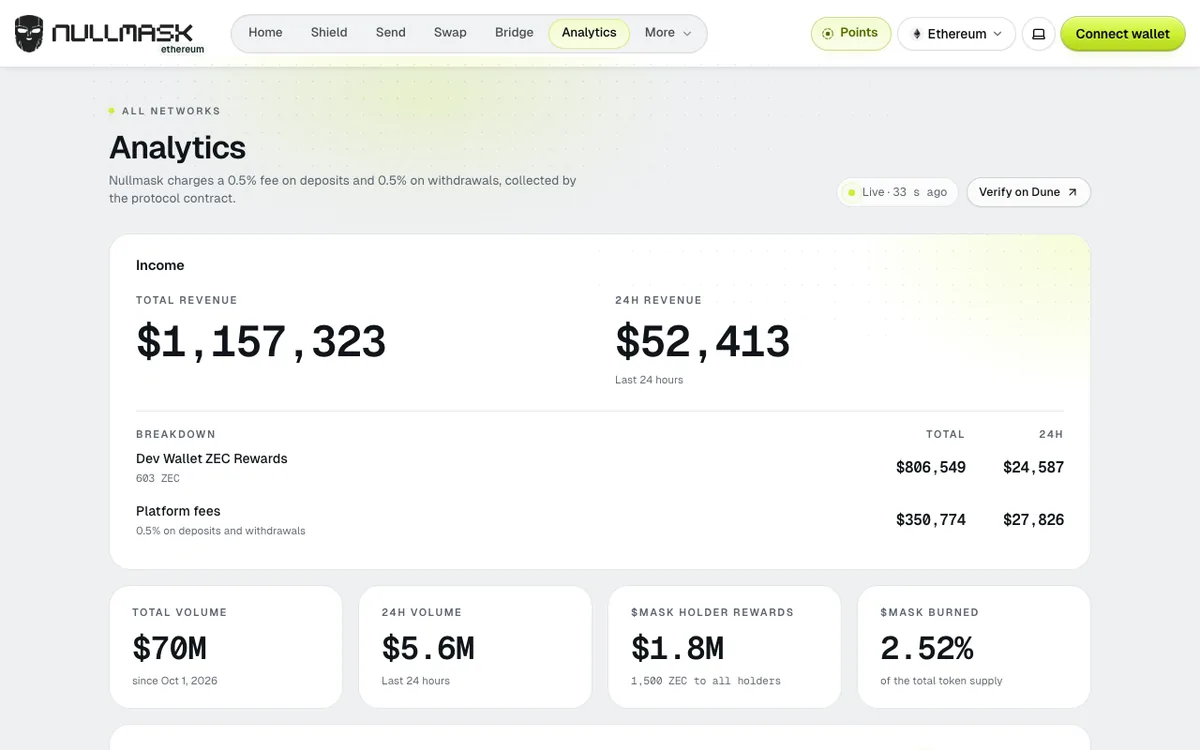Open the Ethereum network dropdown chevron
Viewport: 1200px width, 750px height.
click(x=997, y=34)
